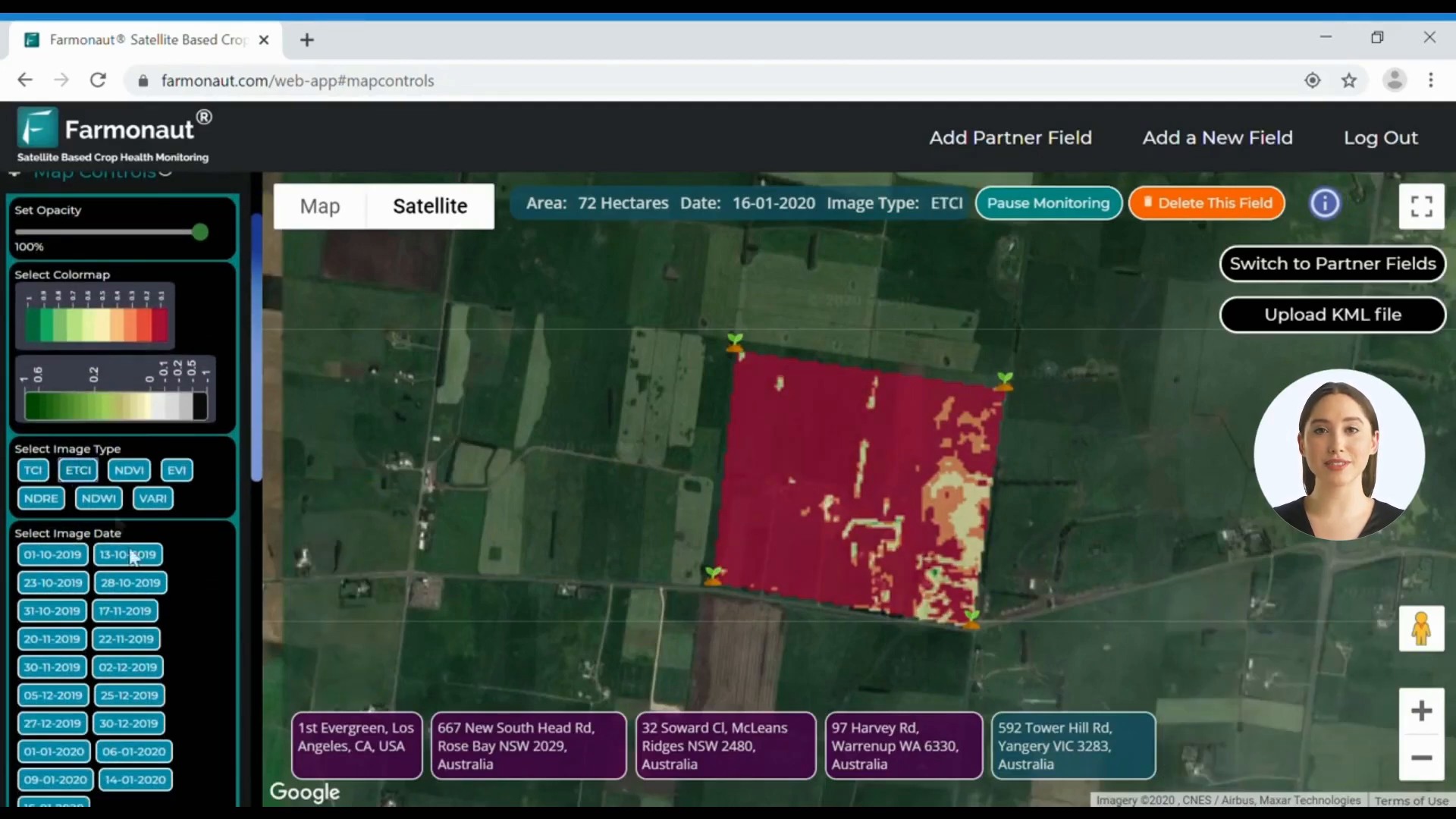The image size is (1456, 819).
Task: Select the red-green colormap swatch
Action: [x=96, y=315]
